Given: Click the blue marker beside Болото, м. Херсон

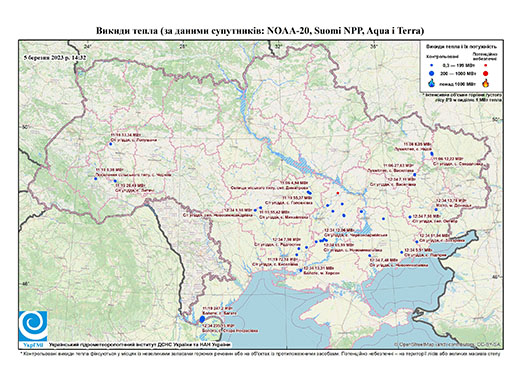Looking at the screenshot, I should [x=301, y=270].
